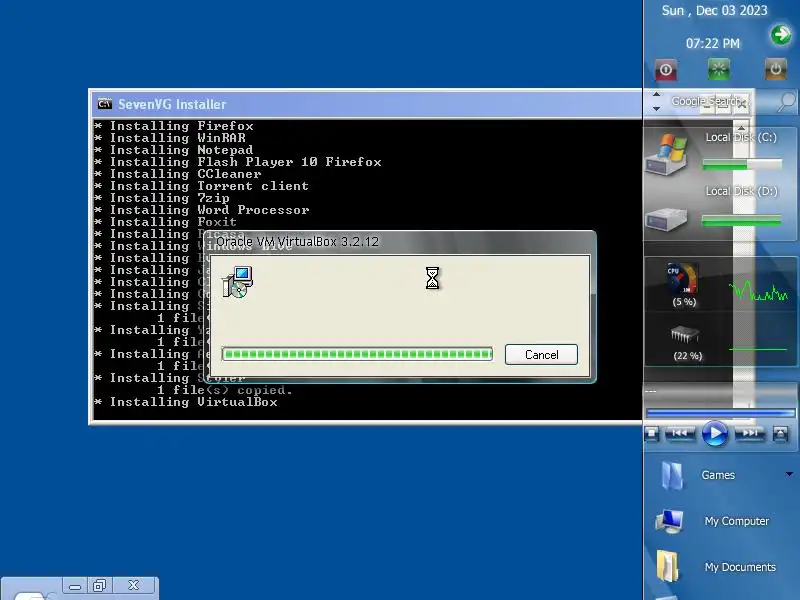Screen dimensions: 800x600
Task: Click the magnifier search icon
Action: 787,102
